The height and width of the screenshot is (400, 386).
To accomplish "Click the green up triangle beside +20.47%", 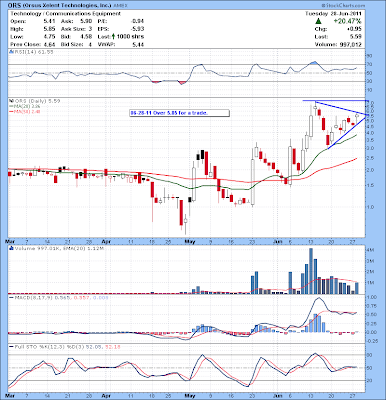I will pos(318,21).
